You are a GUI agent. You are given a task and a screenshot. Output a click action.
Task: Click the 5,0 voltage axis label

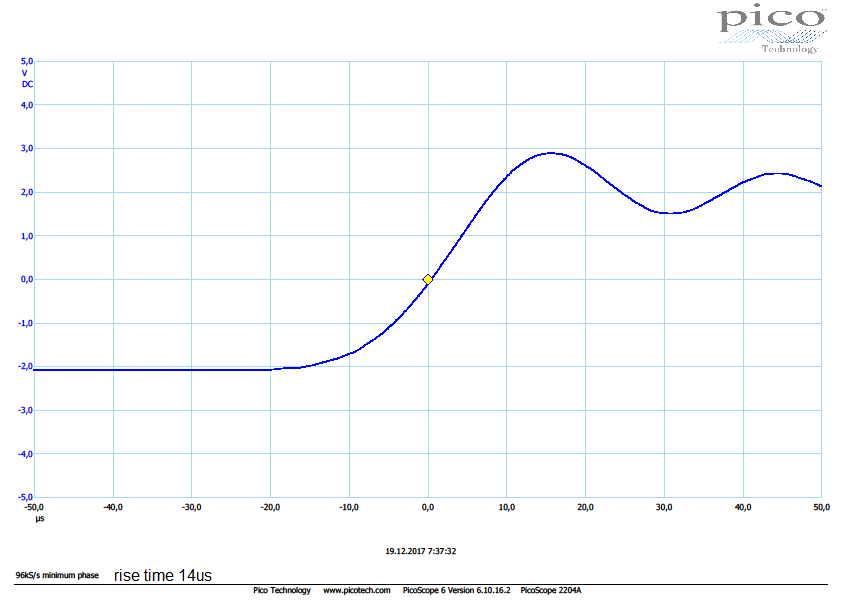pos(27,61)
